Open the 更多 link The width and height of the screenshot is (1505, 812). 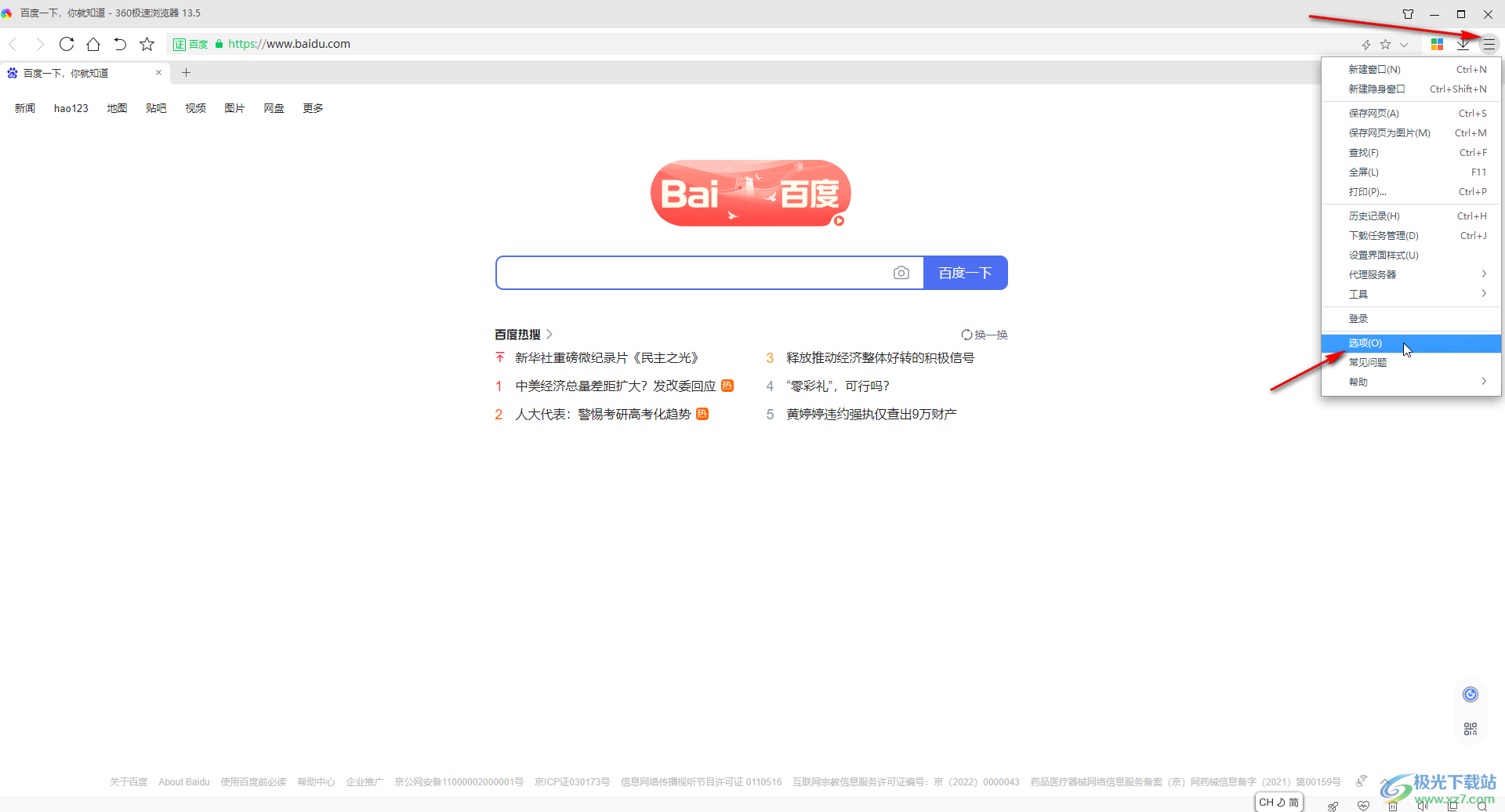(x=313, y=108)
